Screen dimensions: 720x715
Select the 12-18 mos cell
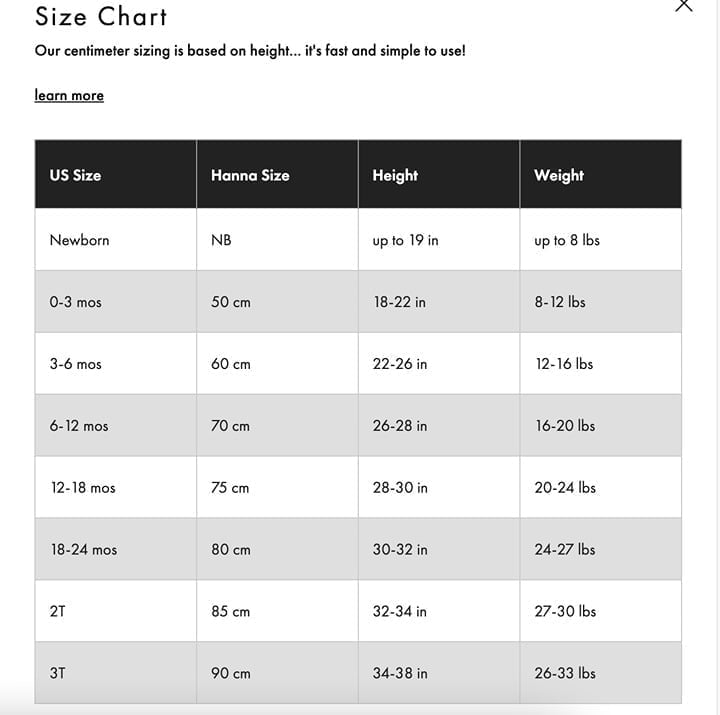point(116,487)
